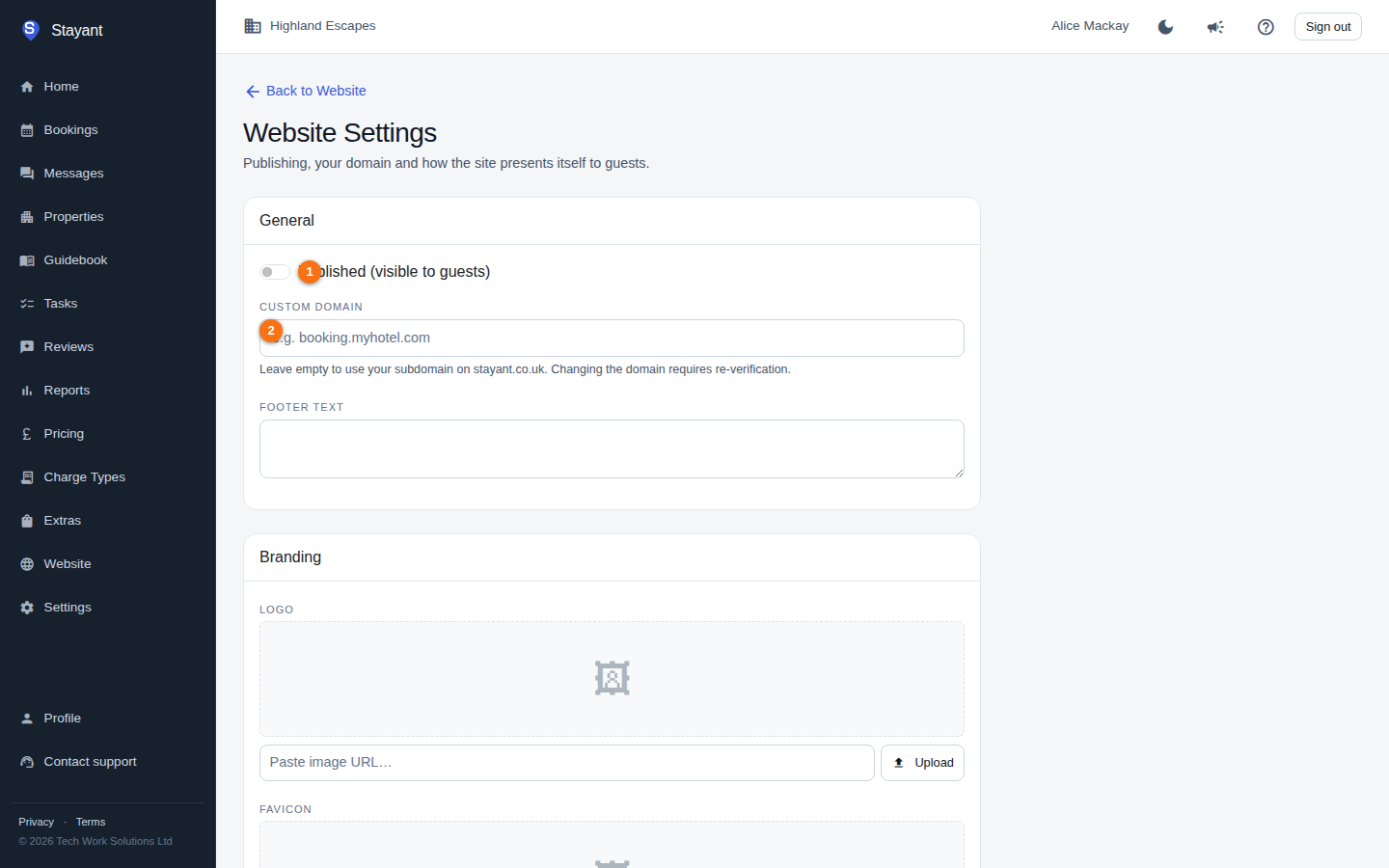Click the Messages chat icon
Screen dimensions: 1389x868
coord(27,174)
